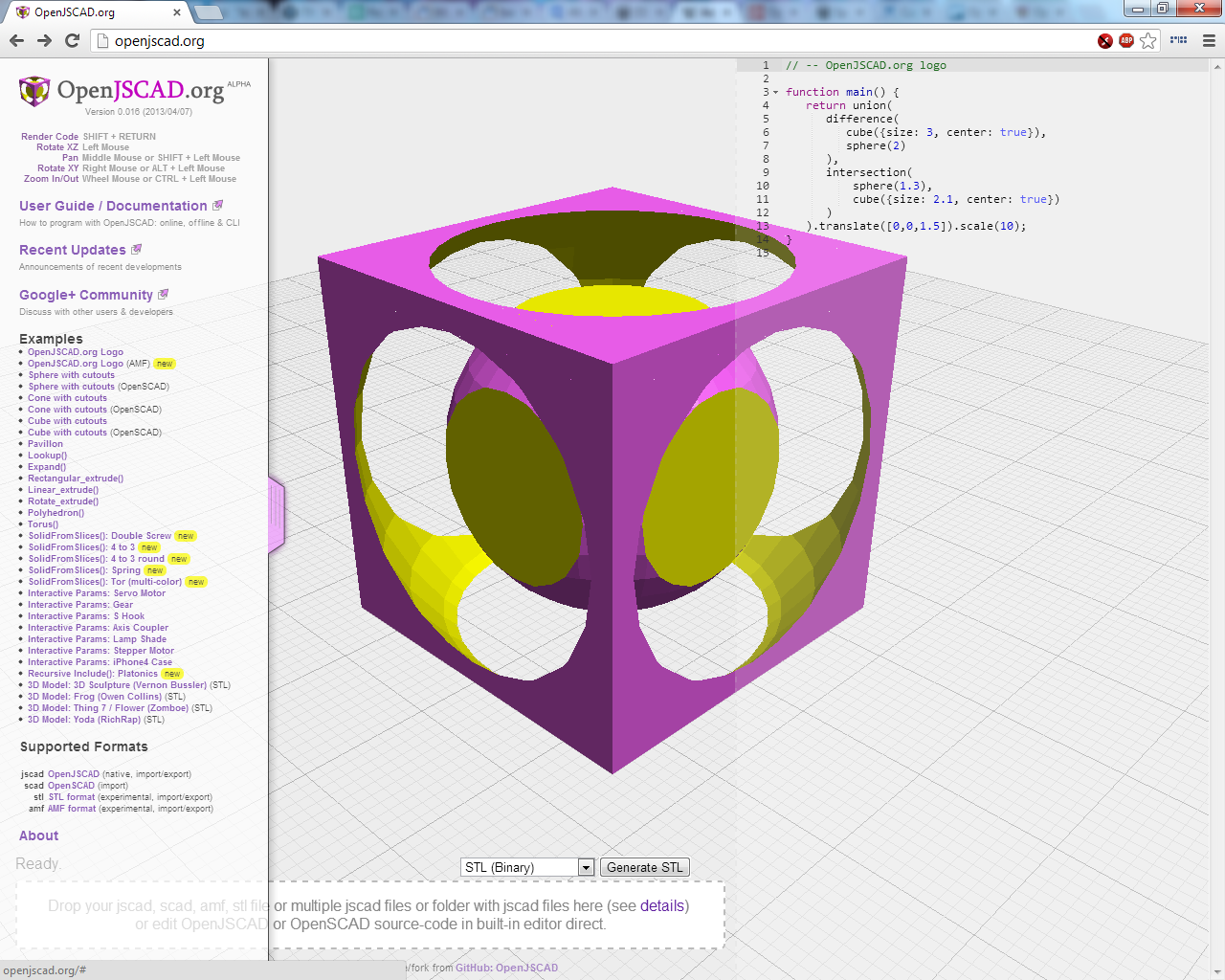Click the page scrollbar down arrow
Image resolution: width=1225 pixels, height=980 pixels.
pos(1217,970)
